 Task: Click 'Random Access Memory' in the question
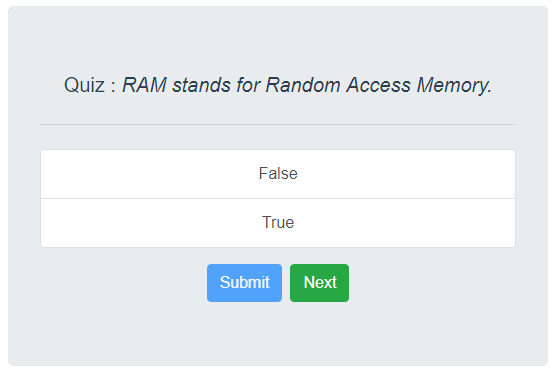[379, 85]
